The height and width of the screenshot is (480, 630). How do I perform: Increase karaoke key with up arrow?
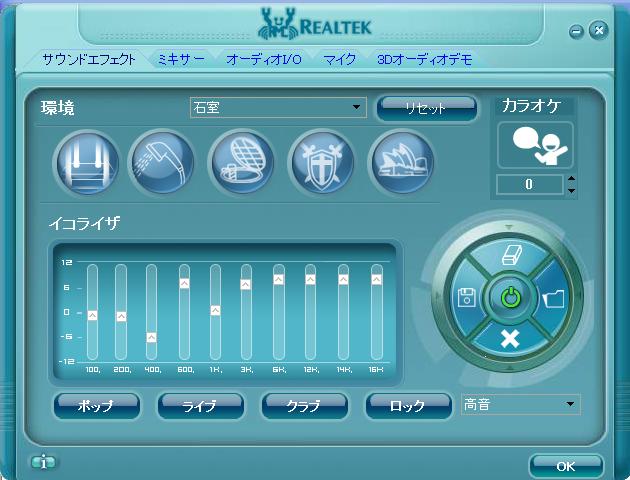(571, 179)
